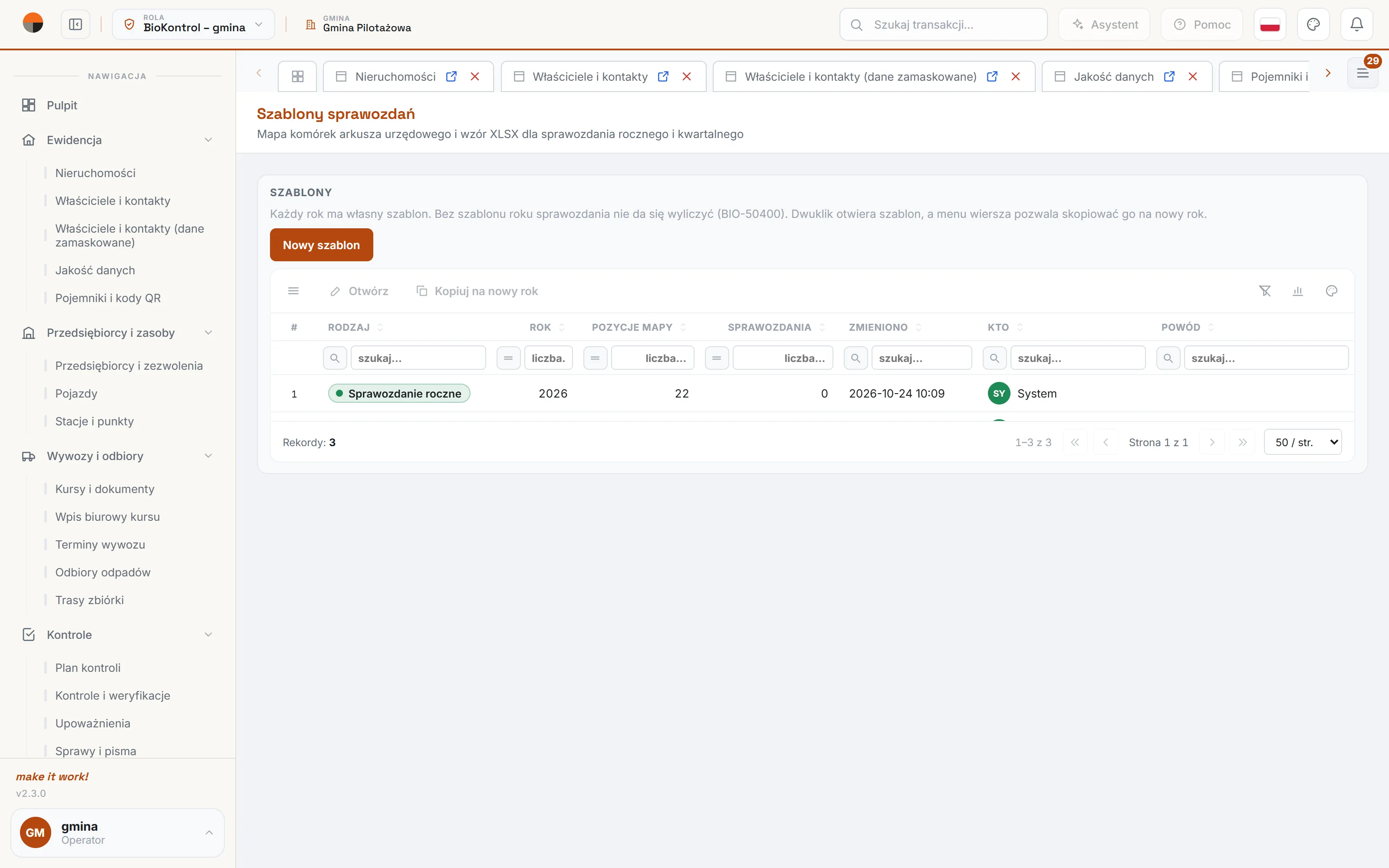The width and height of the screenshot is (1389, 868).
Task: Close the Właściciele i kontakty tab
Action: (686, 76)
